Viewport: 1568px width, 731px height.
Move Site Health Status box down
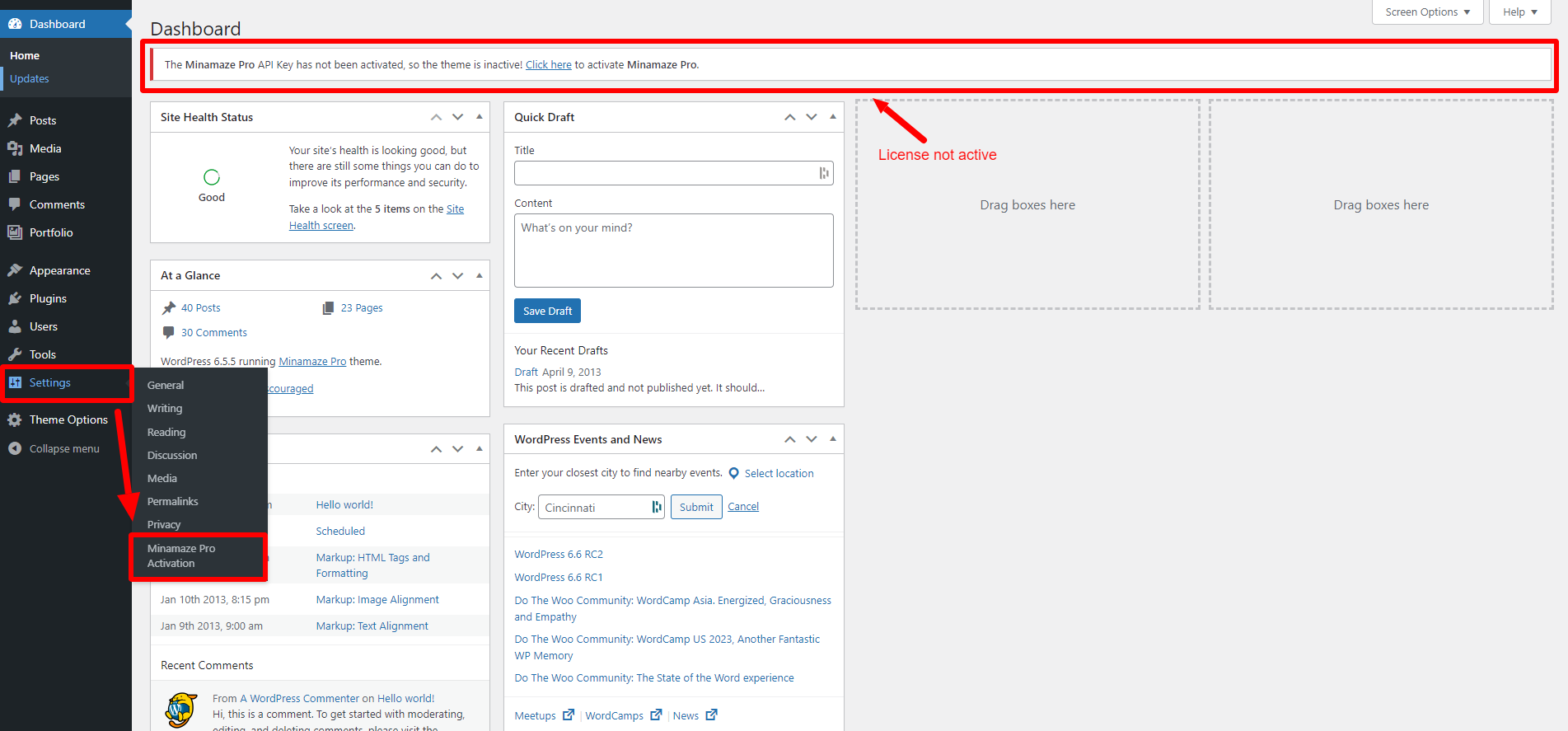[458, 117]
